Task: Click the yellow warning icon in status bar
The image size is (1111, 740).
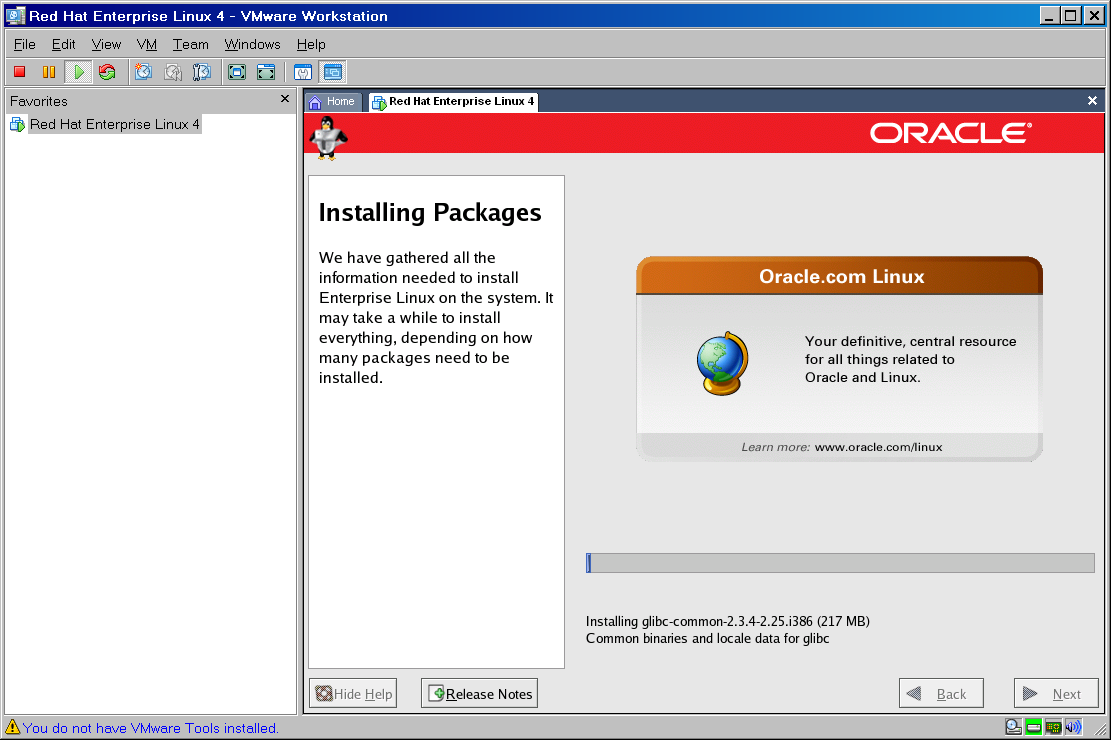Action: tap(12, 727)
